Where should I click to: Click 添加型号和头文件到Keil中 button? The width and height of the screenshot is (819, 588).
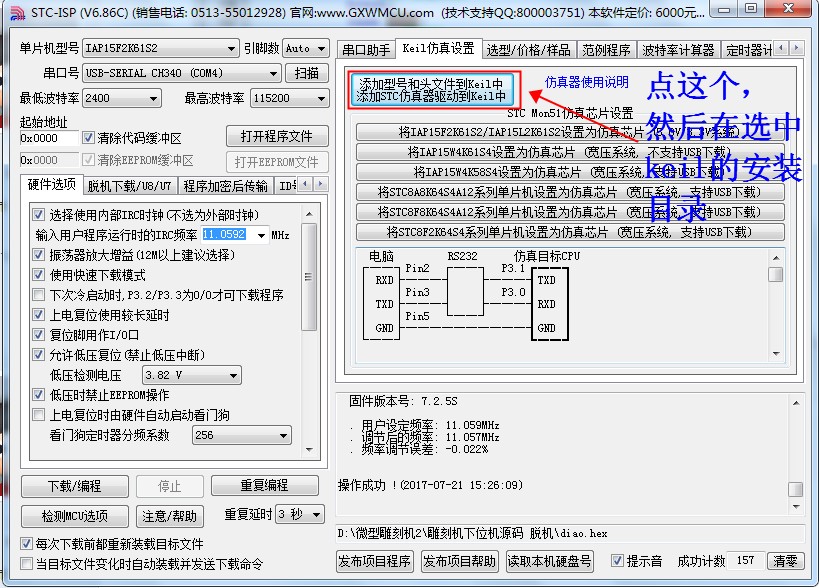(x=431, y=90)
